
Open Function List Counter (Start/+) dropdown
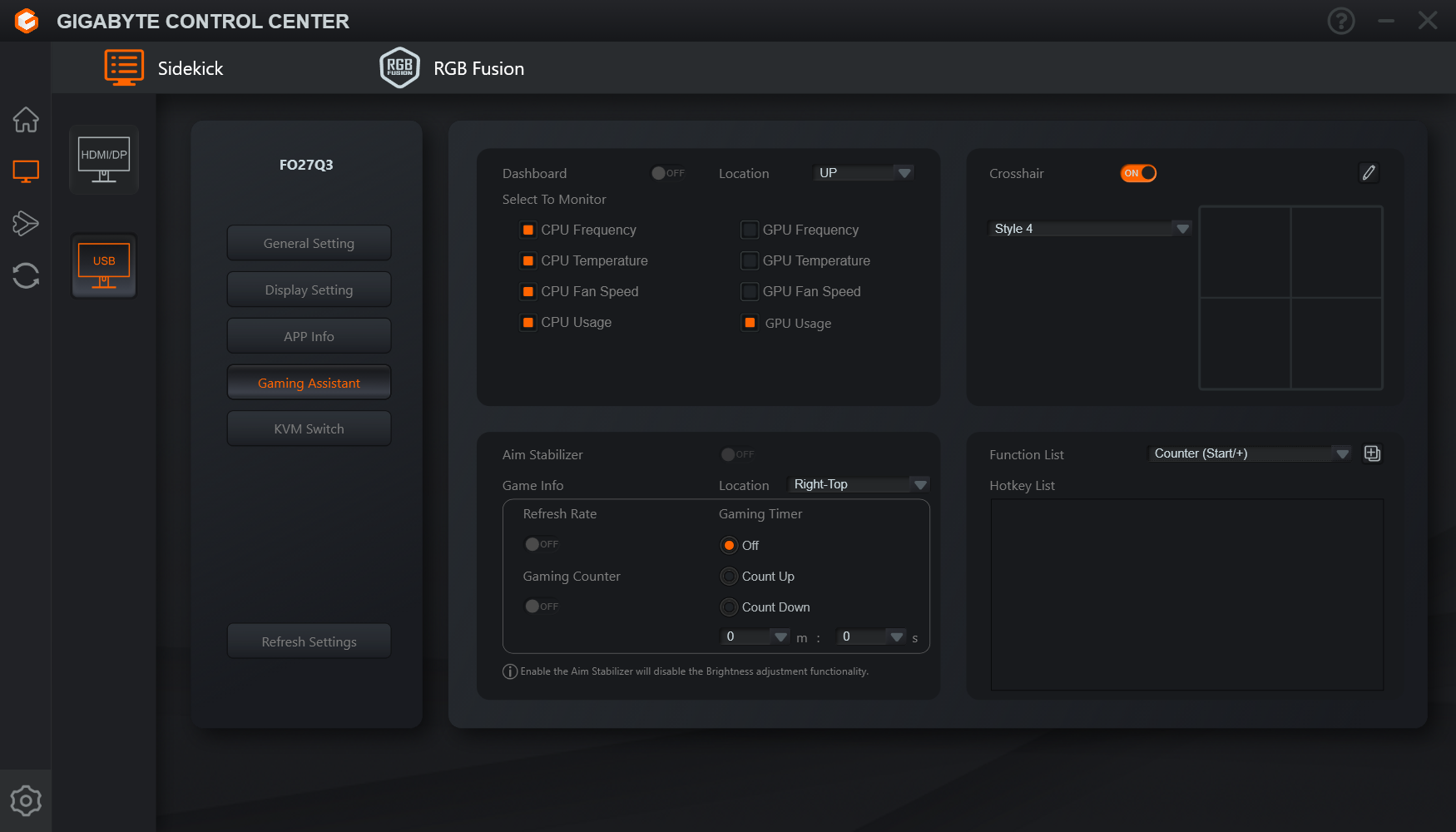[1249, 453]
